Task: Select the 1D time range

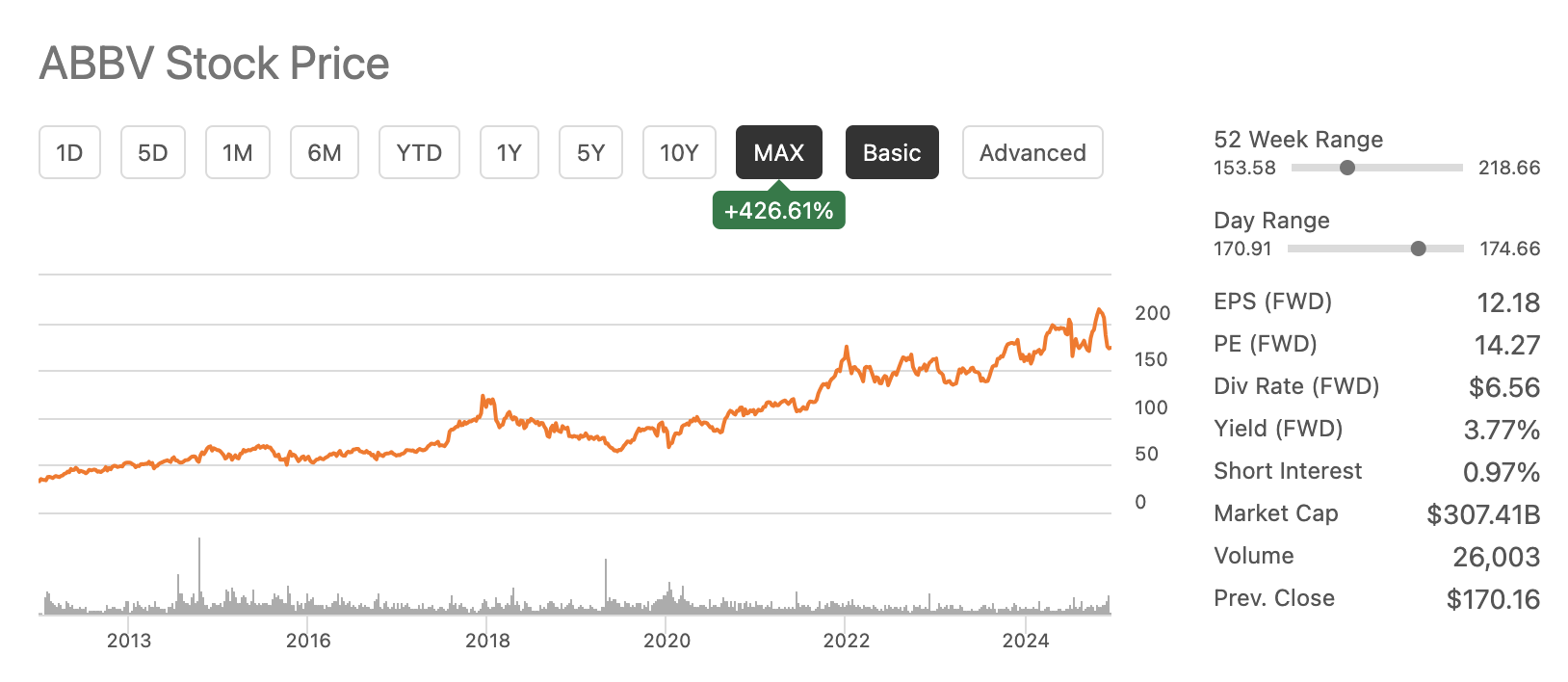Action: [68, 151]
